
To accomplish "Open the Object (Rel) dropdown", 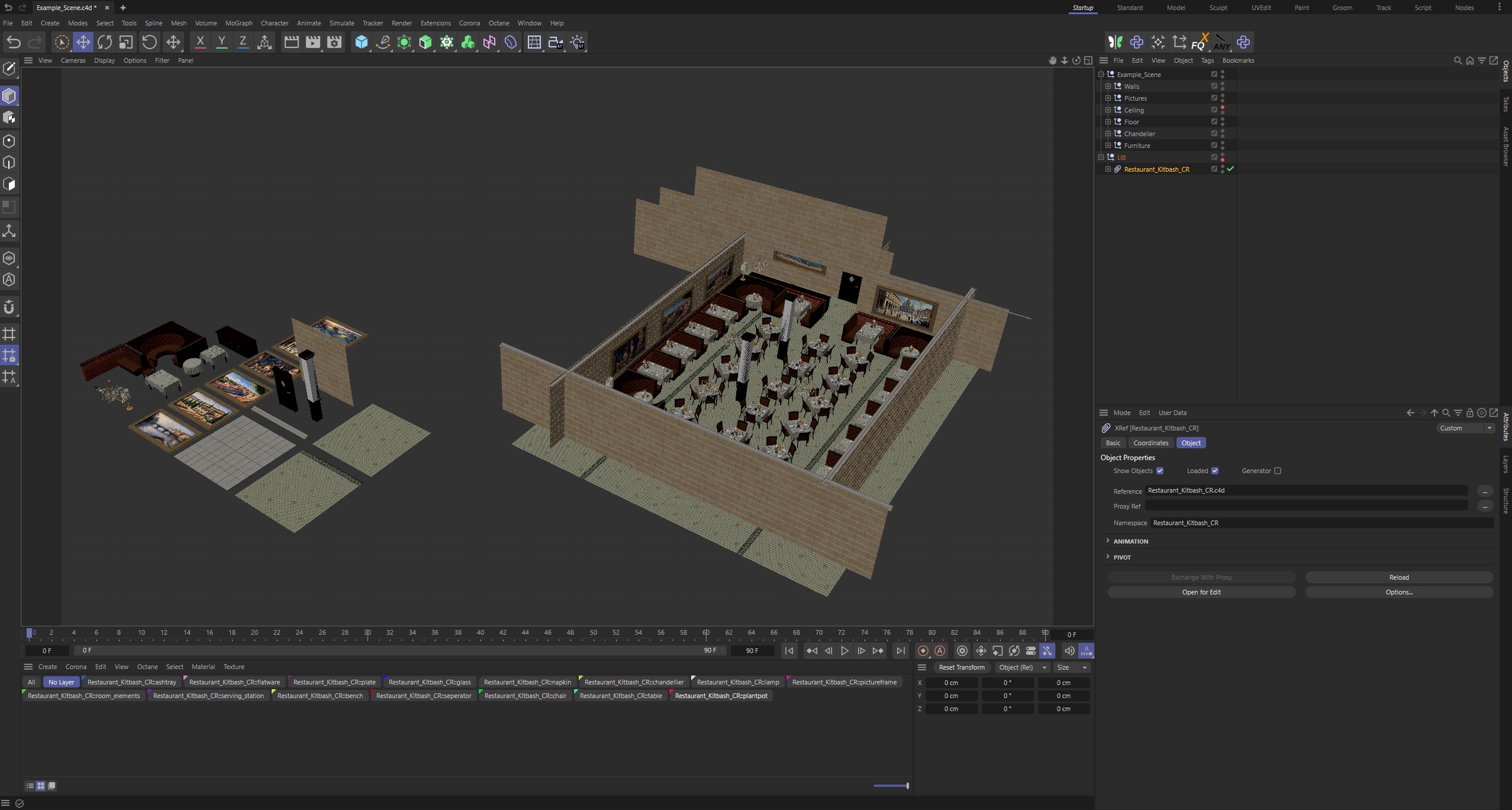I will point(1022,667).
